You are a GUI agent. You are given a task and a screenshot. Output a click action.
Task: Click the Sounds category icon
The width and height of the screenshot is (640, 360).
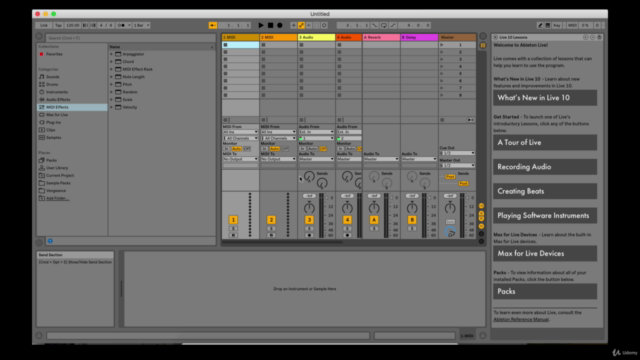click(42, 77)
